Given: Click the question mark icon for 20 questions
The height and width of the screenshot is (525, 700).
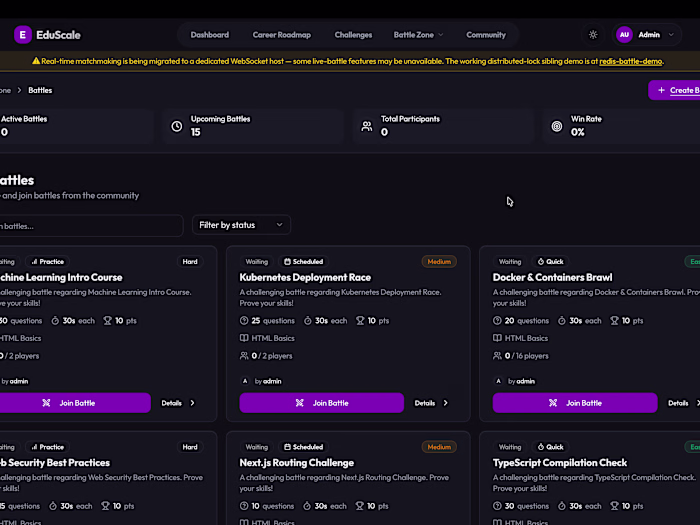Looking at the screenshot, I should point(497,321).
